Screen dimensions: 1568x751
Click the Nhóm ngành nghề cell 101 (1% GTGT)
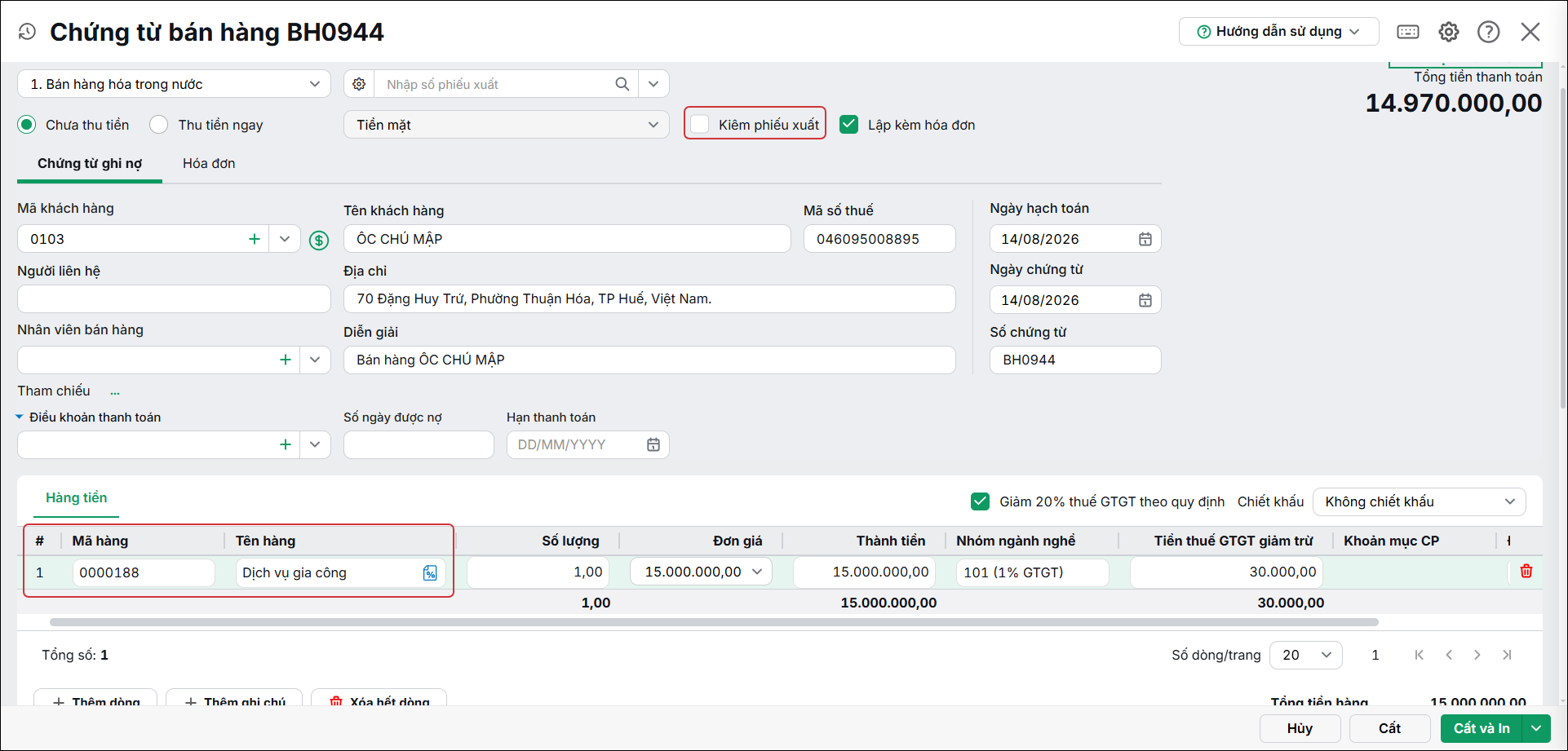[x=1032, y=572]
